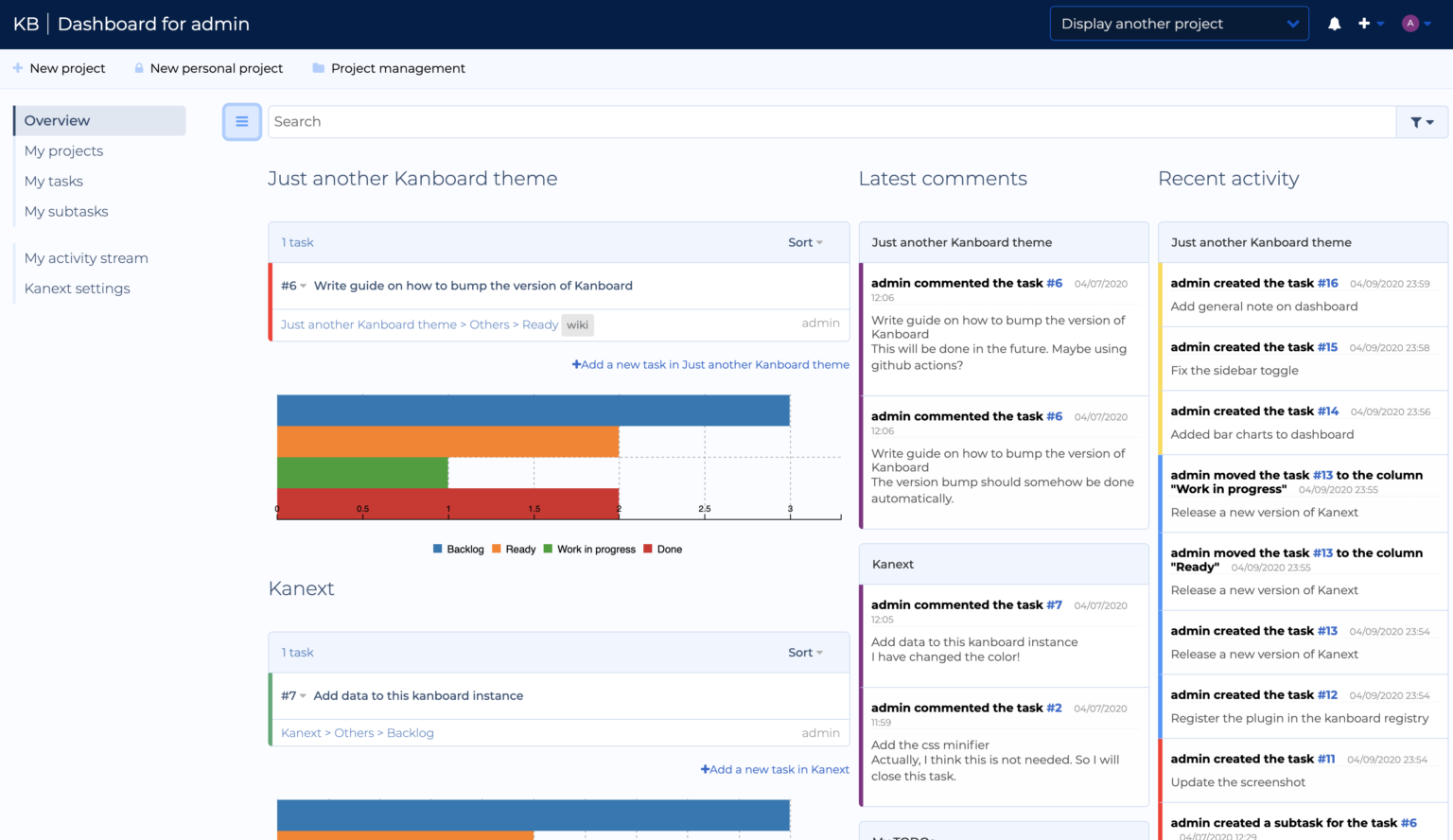Screen dimensions: 1453x840
Task: Click the lock icon beside New personal project
Action: 138,67
